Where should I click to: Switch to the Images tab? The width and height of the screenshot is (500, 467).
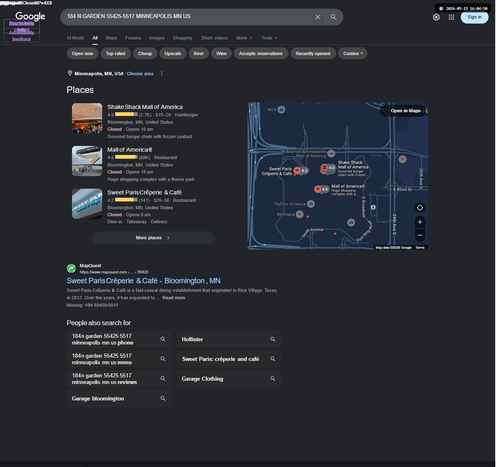tap(157, 38)
